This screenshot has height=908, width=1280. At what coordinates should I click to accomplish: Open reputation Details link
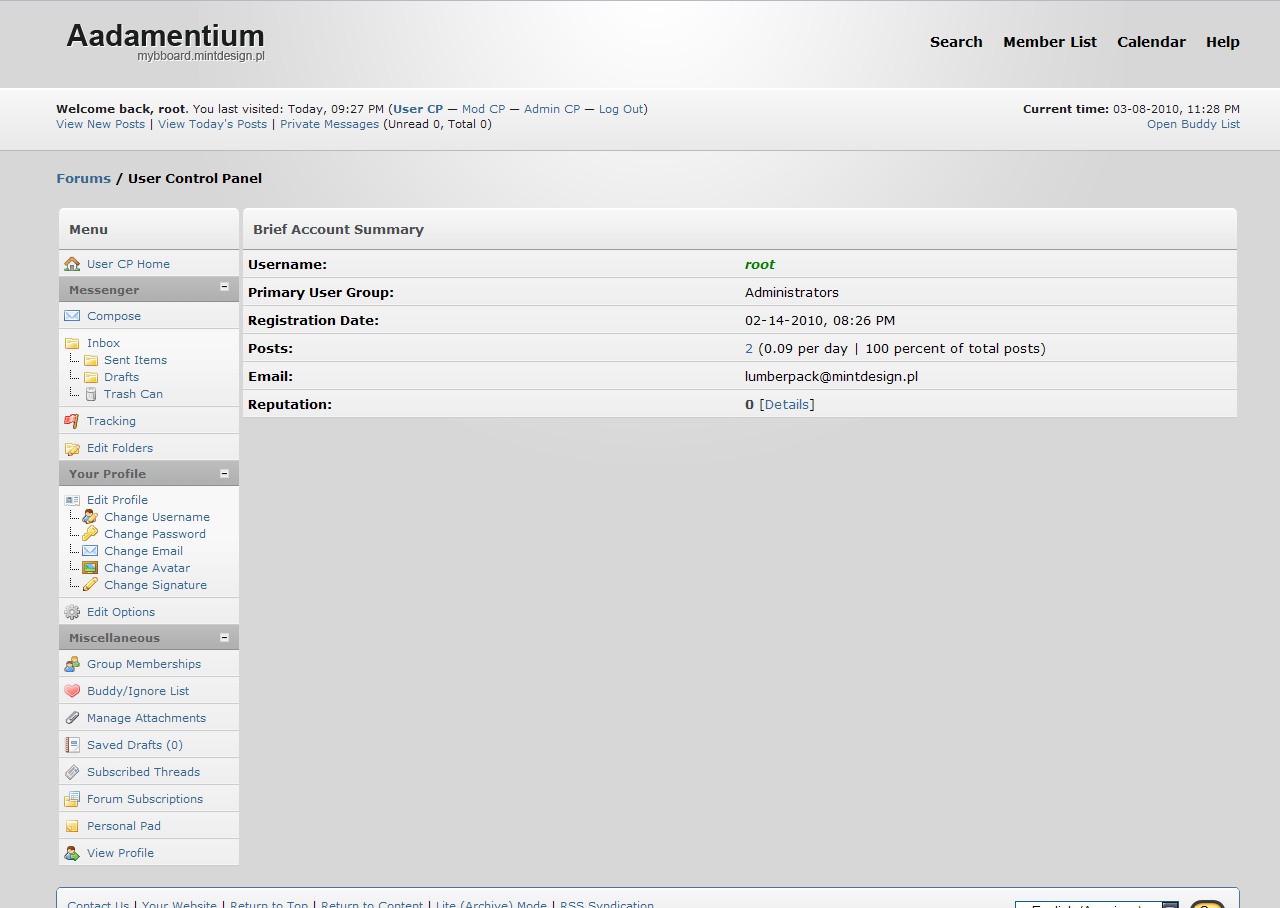click(787, 405)
